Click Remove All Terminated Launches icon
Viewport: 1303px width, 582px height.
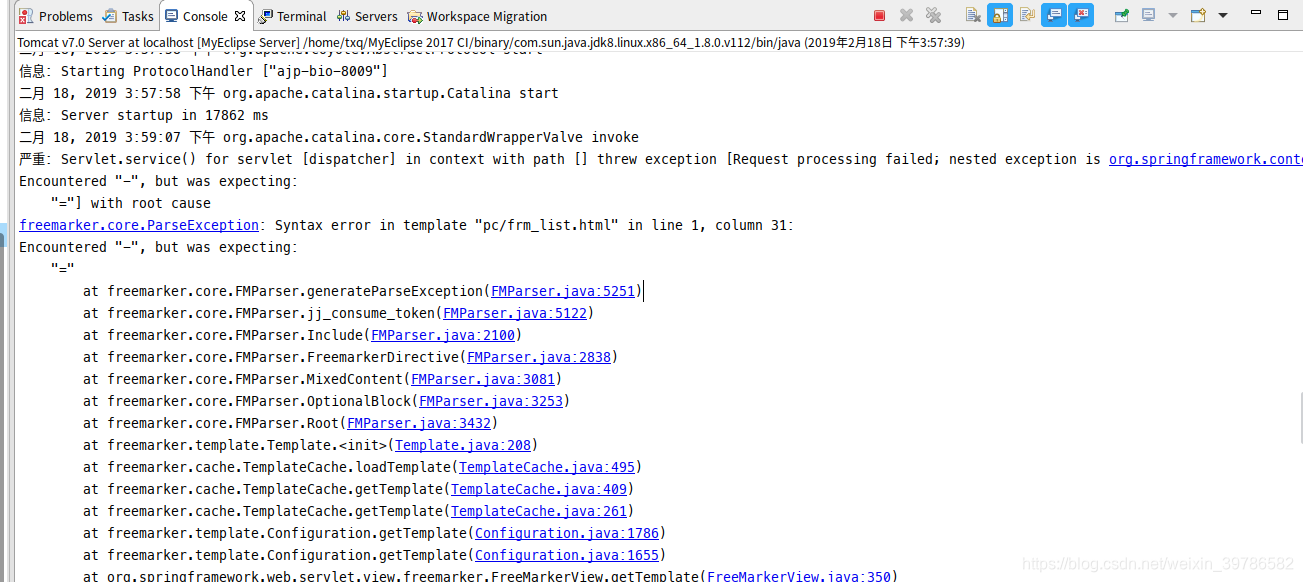[x=933, y=15]
